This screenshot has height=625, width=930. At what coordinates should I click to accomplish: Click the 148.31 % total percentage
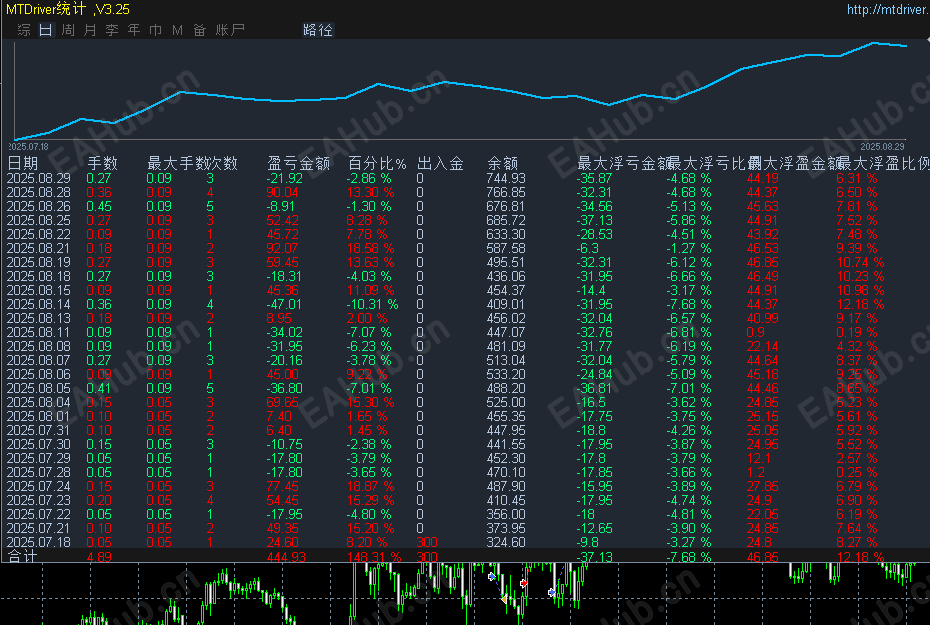click(x=374, y=557)
